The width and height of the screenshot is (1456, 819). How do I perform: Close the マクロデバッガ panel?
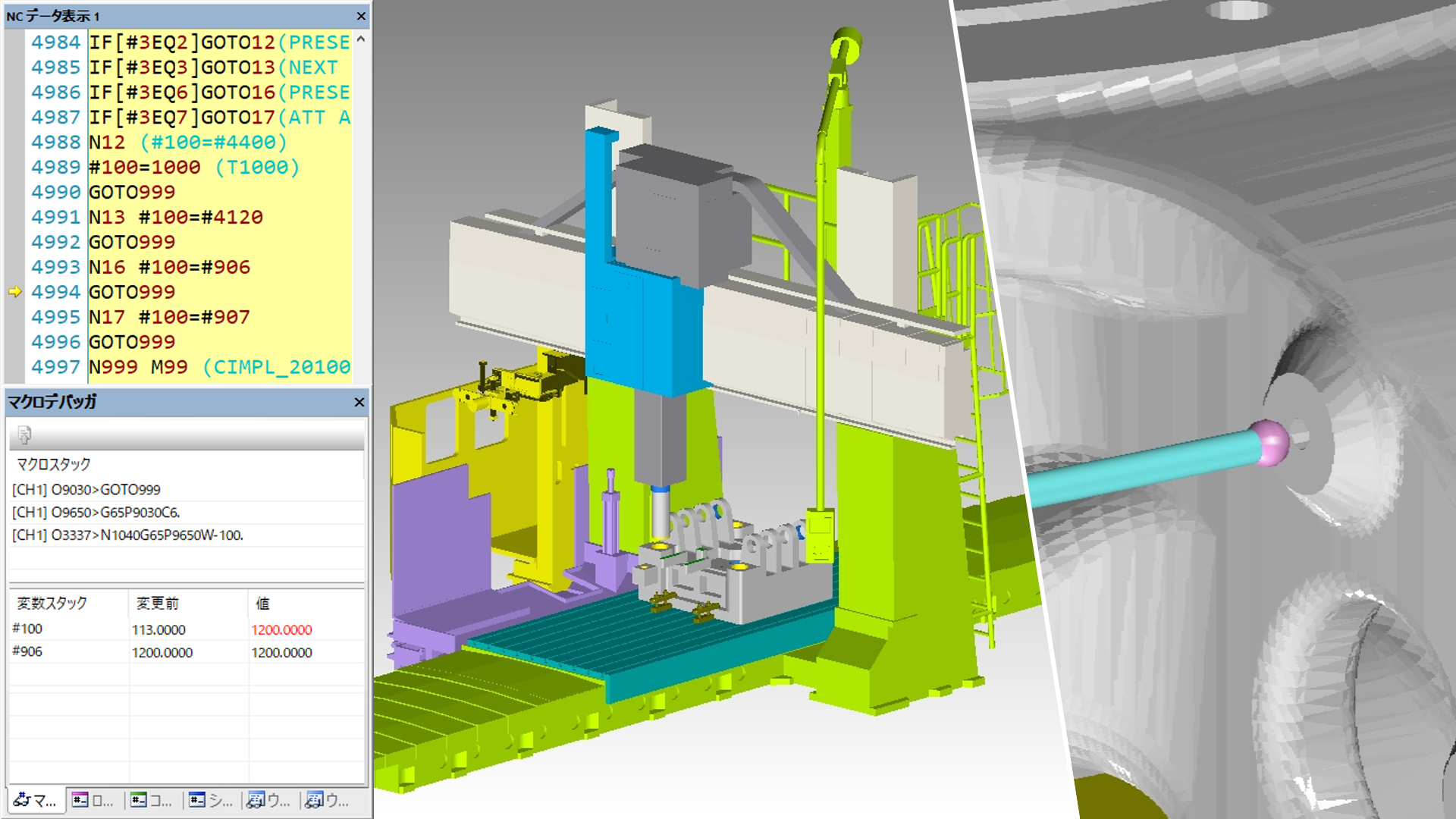tap(359, 402)
